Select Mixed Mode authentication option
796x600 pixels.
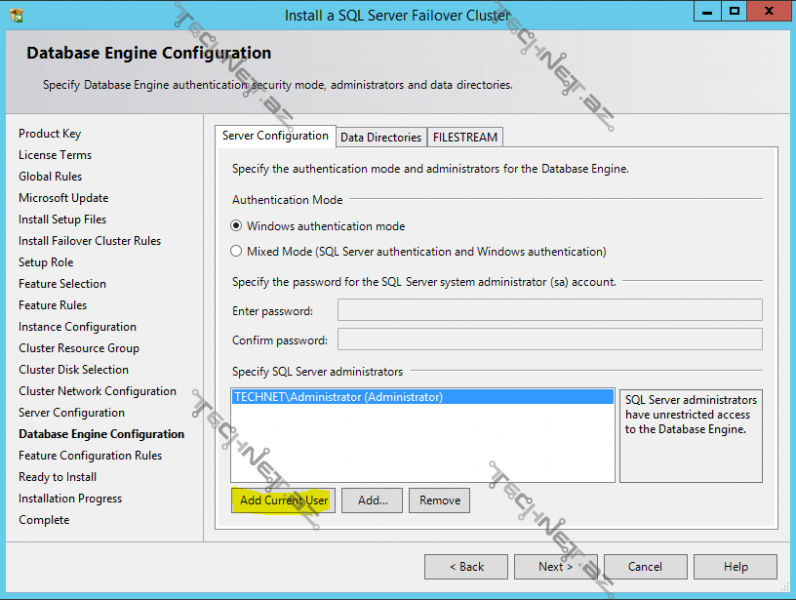(237, 252)
